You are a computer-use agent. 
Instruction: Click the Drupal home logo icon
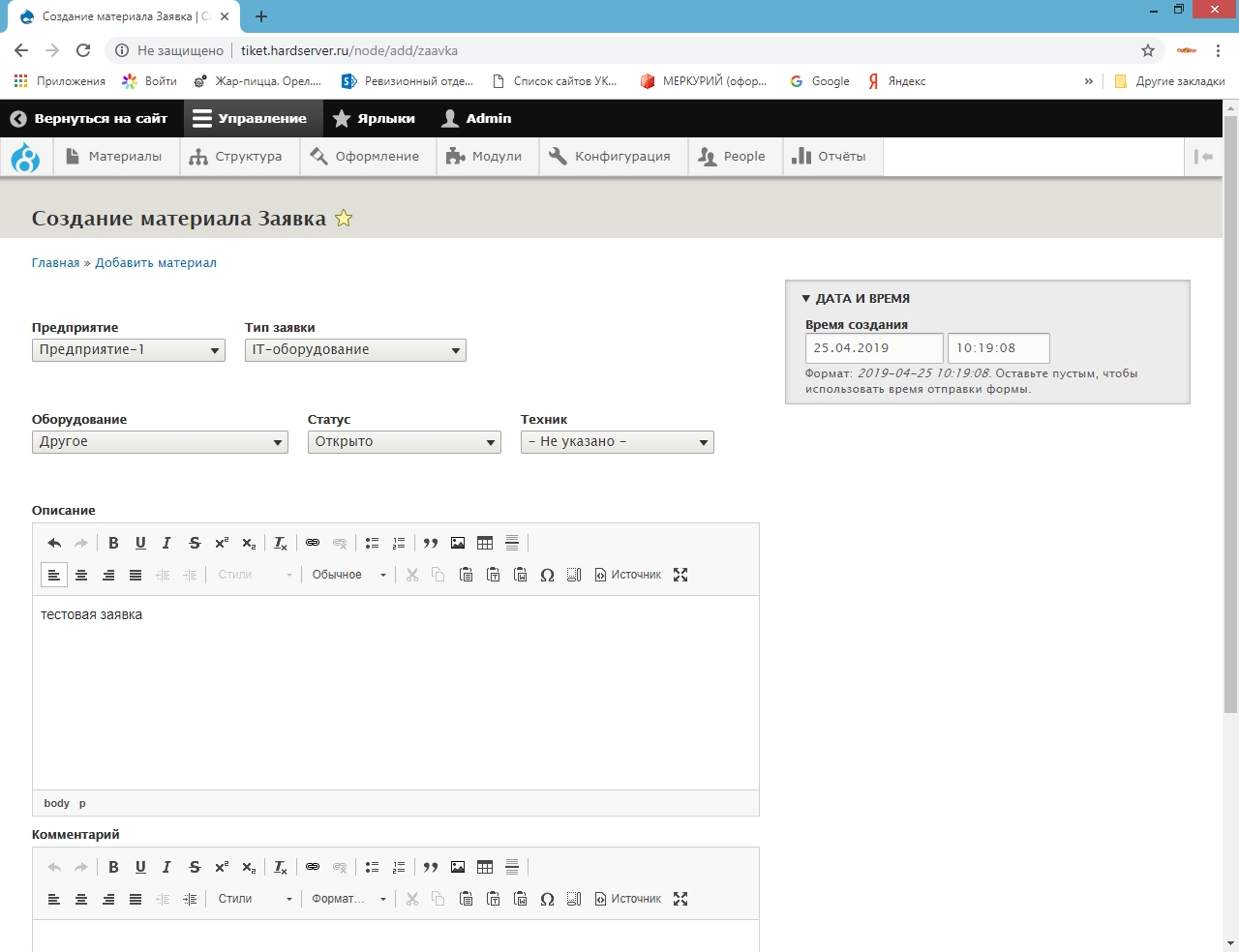coord(25,157)
